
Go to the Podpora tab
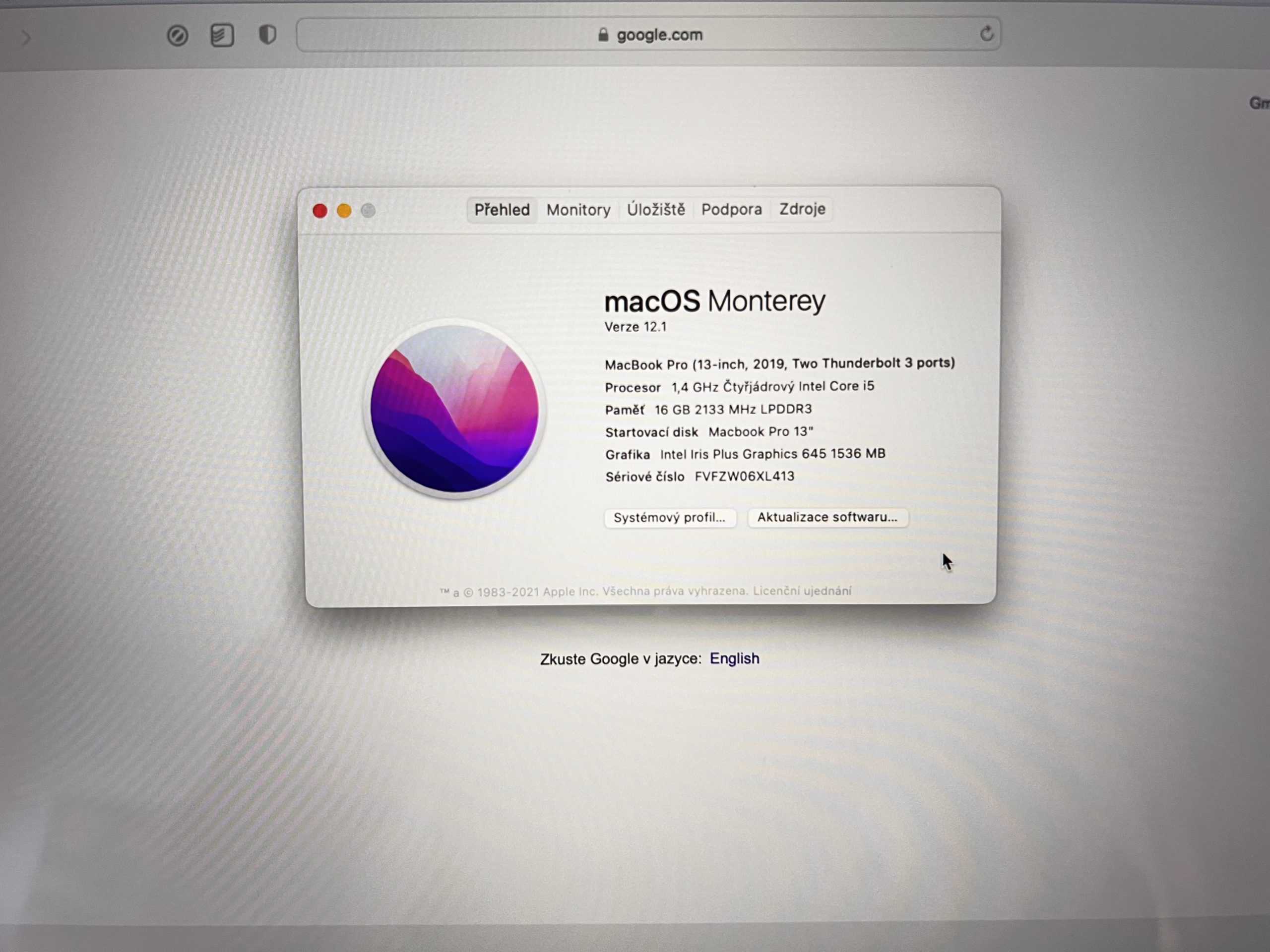731,209
